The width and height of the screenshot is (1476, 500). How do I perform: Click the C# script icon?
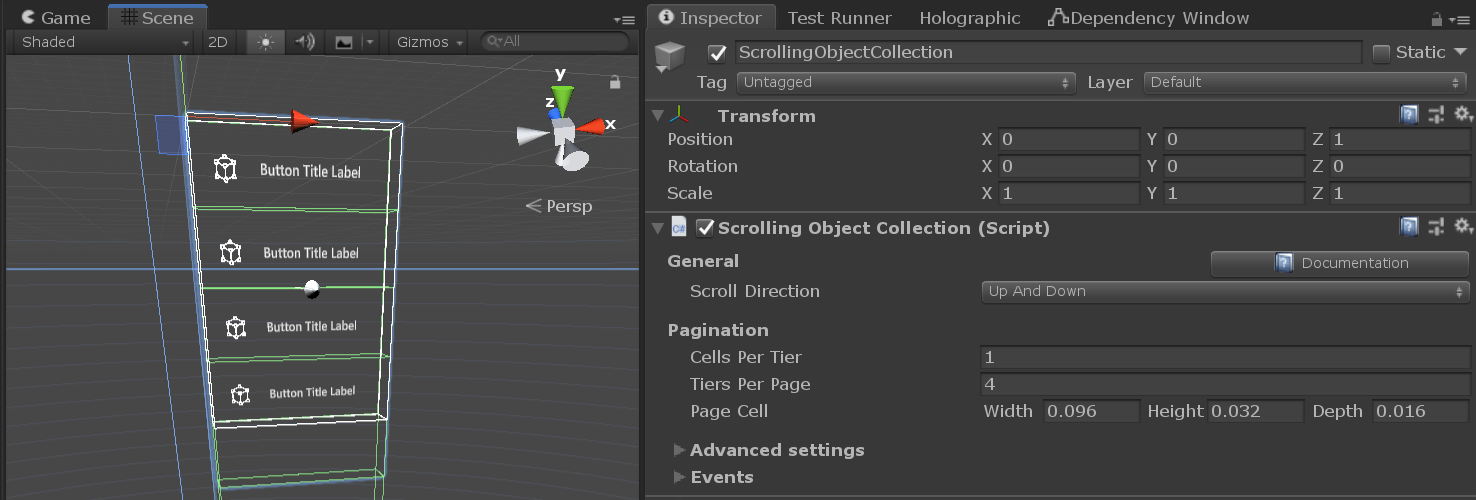pos(679,228)
